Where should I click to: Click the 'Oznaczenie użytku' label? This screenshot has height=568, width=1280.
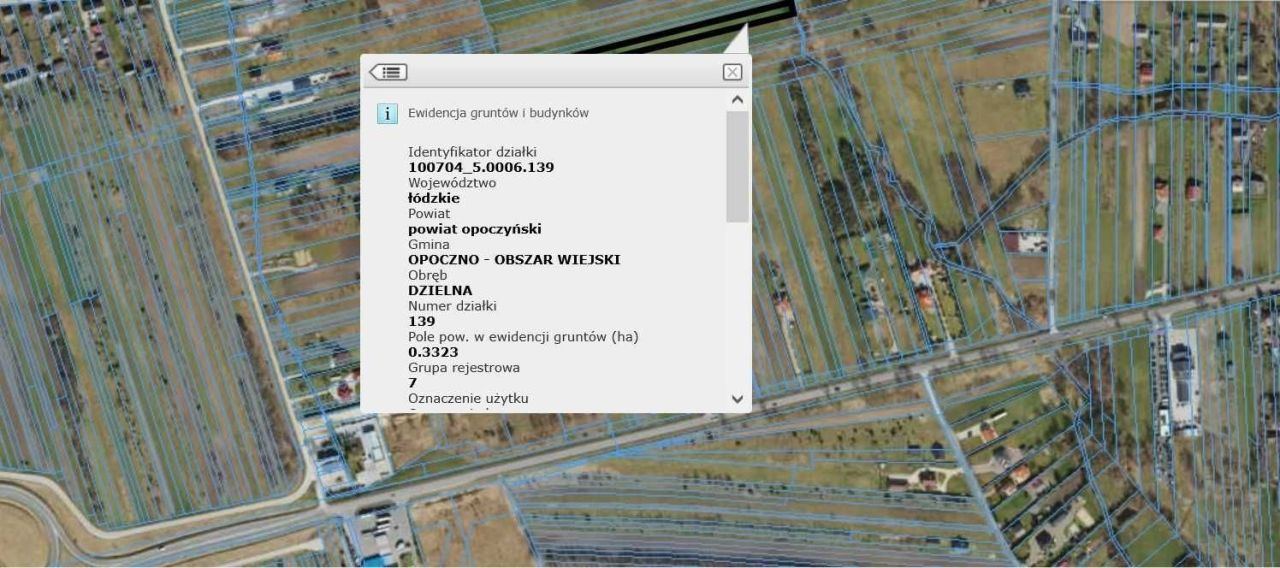point(468,398)
